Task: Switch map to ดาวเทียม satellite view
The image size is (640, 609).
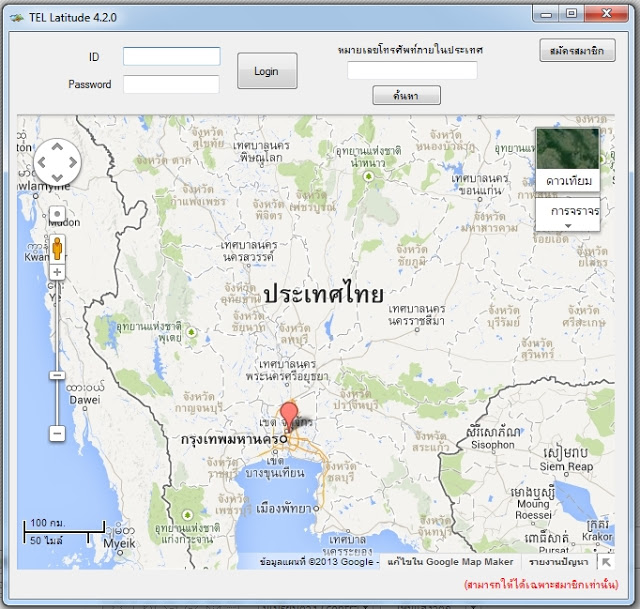Action: click(x=568, y=160)
